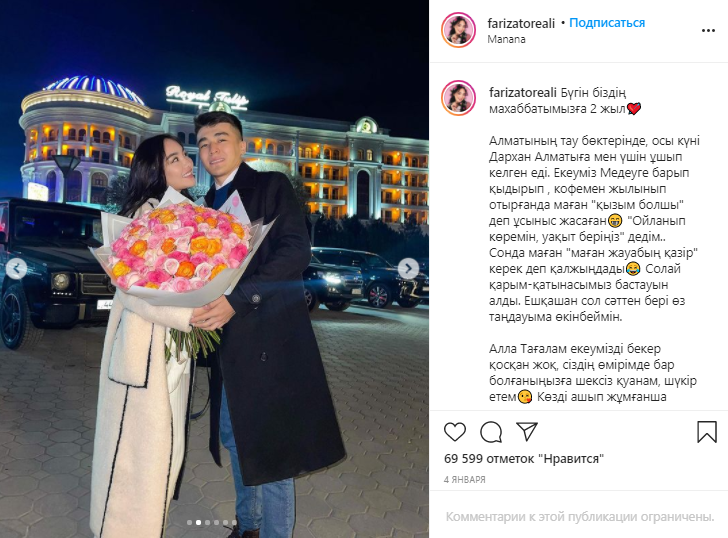Open the Manana location link
This screenshot has width=728, height=538.
pyautogui.click(x=506, y=39)
